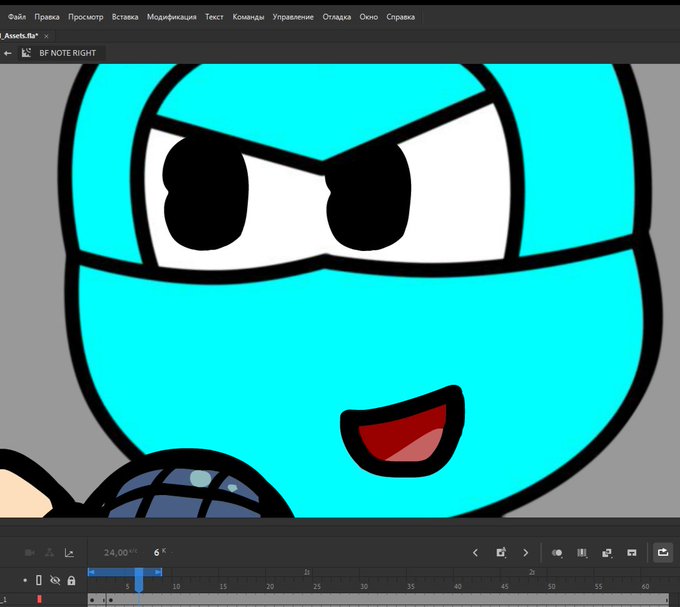This screenshot has height=607, width=680.
Task: Select the Assets.fla document tab
Action: [19, 36]
